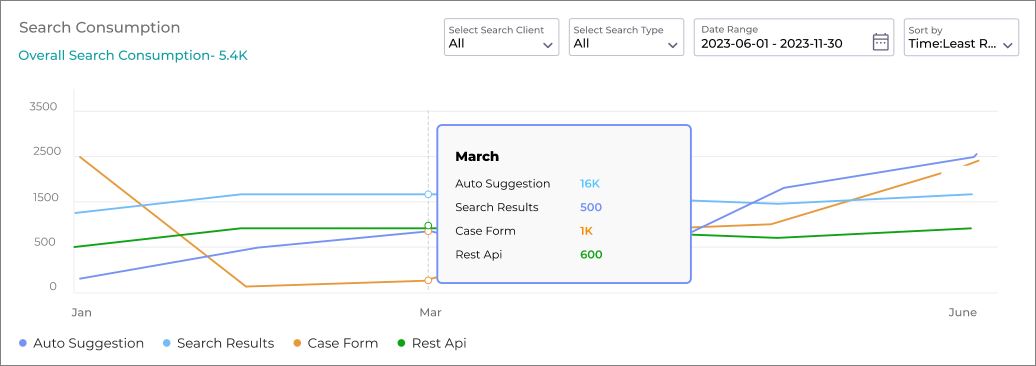Click the Jan x-axis label
The image size is (1036, 366).
[x=81, y=312]
